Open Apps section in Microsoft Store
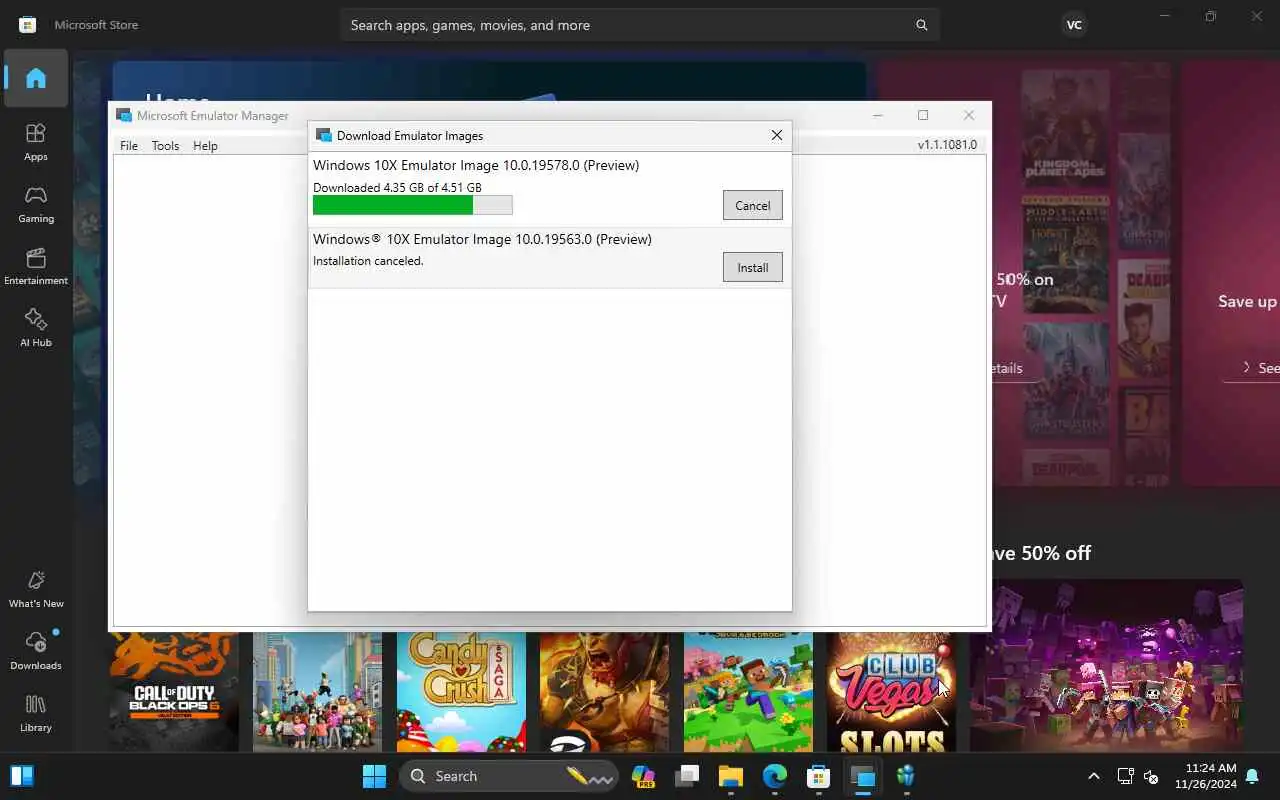 click(36, 142)
